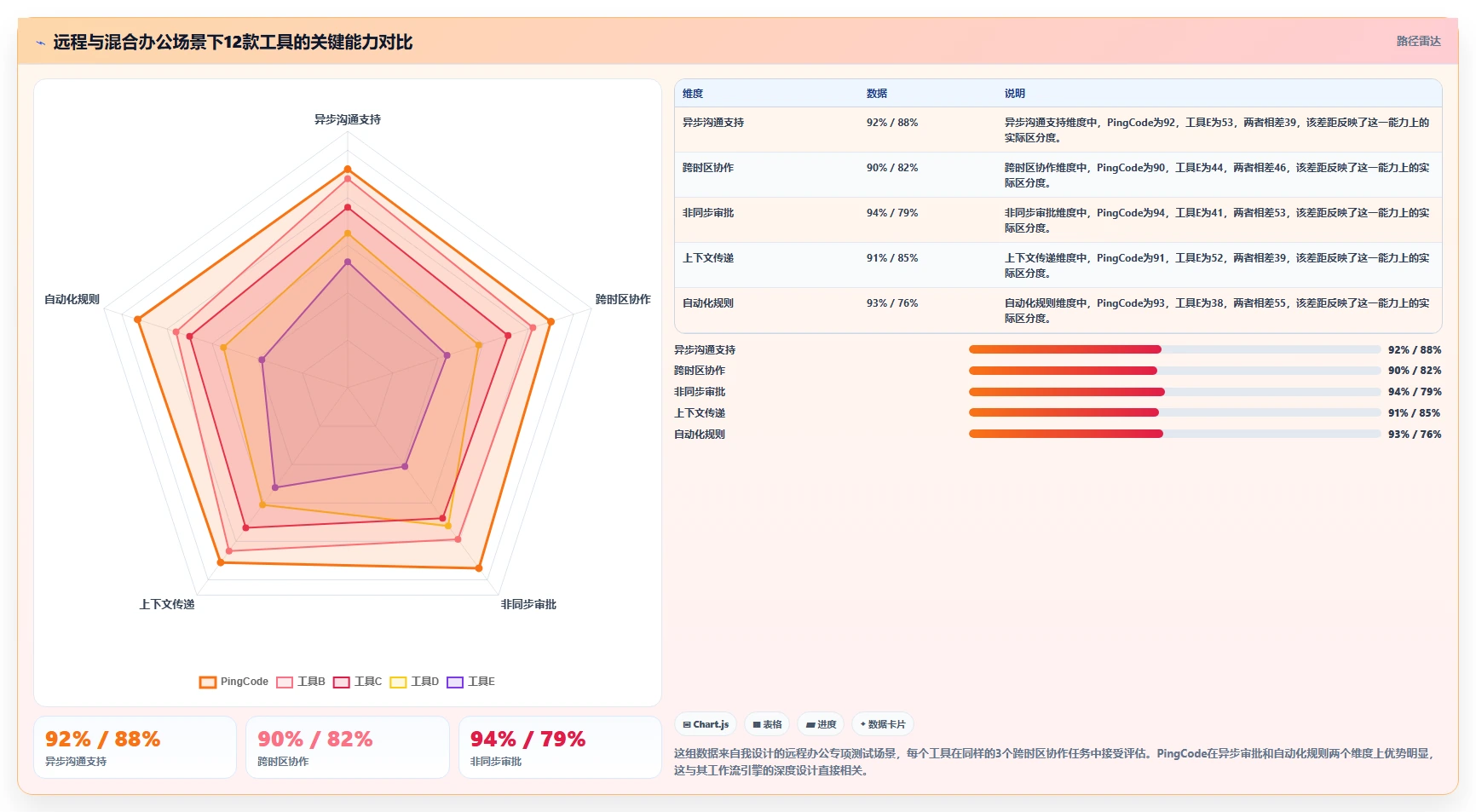
Task: Click the 跨时区协作 progress bar
Action: pos(1174,371)
